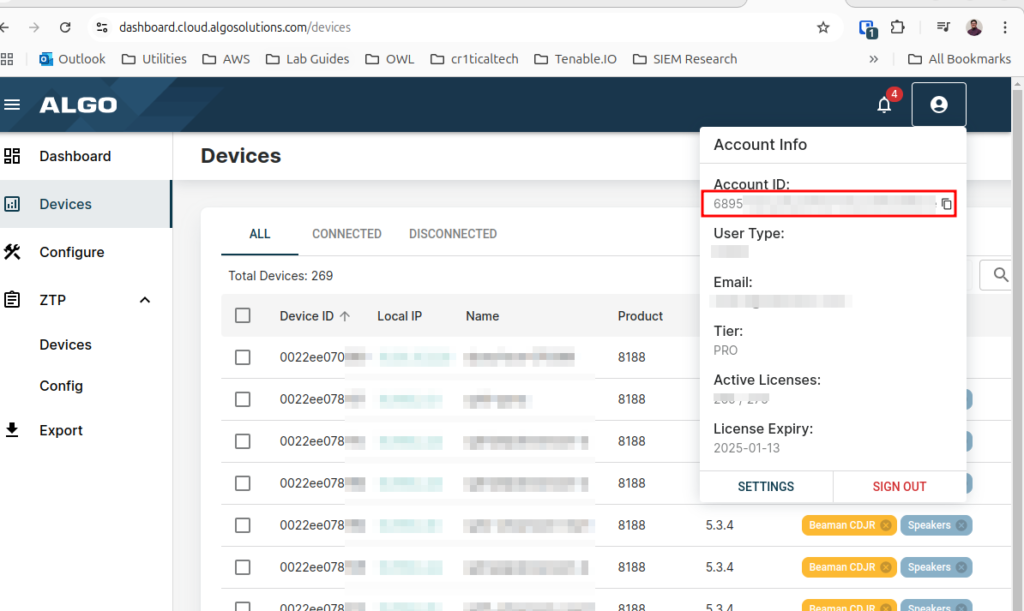The height and width of the screenshot is (611, 1024).
Task: Click the user account profile icon
Action: pos(938,104)
